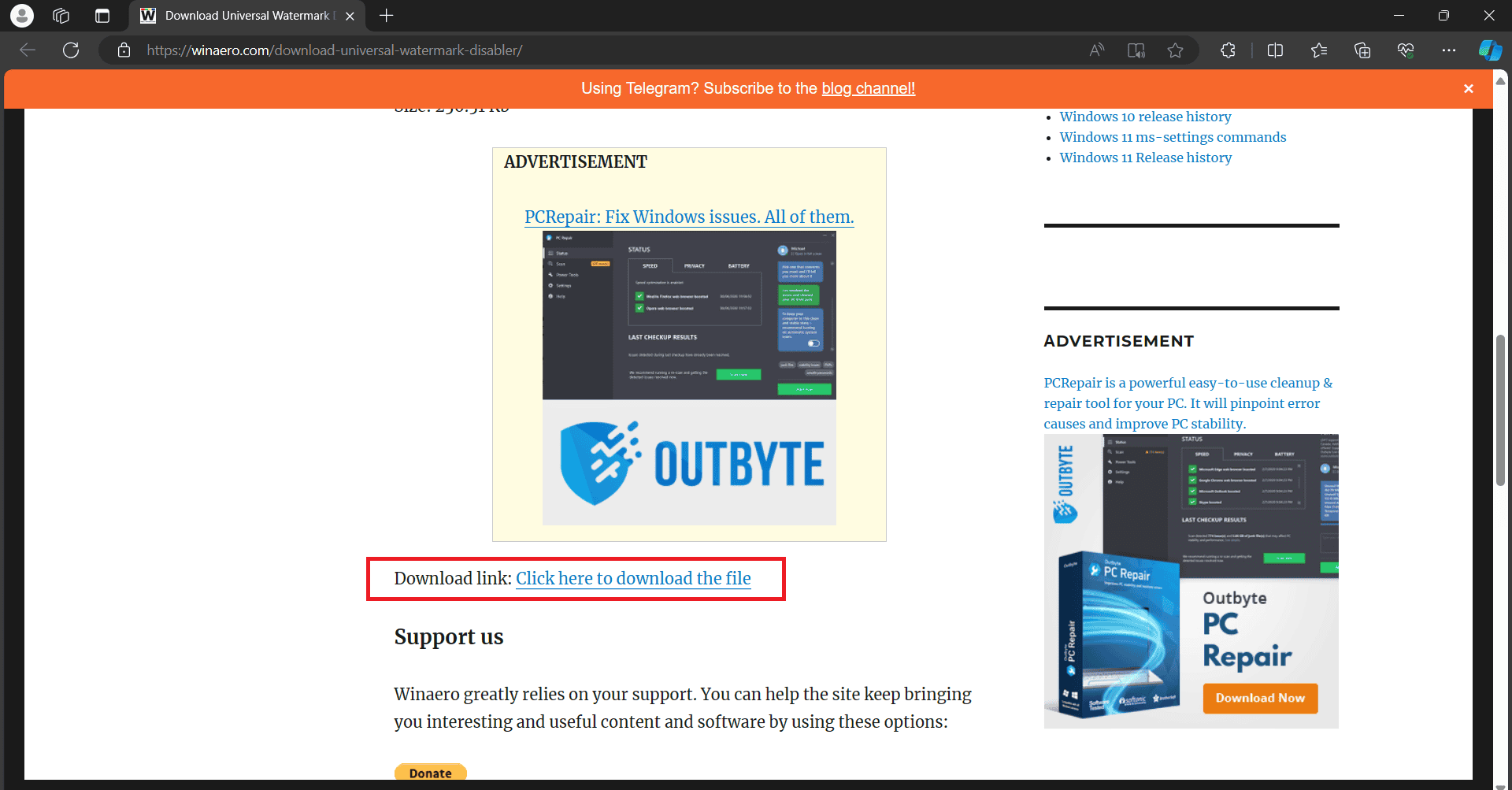Open PCRepair: Fix Windows issues link
The width and height of the screenshot is (1512, 790).
tap(689, 217)
